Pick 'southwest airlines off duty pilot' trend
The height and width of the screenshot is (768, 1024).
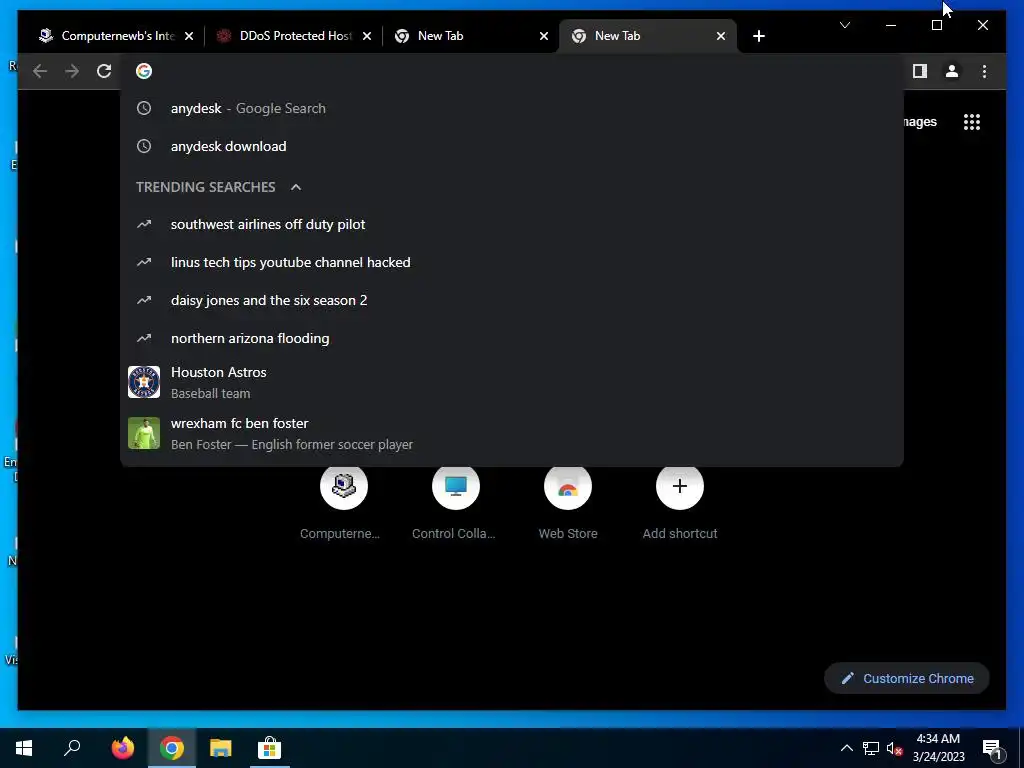tap(511, 225)
